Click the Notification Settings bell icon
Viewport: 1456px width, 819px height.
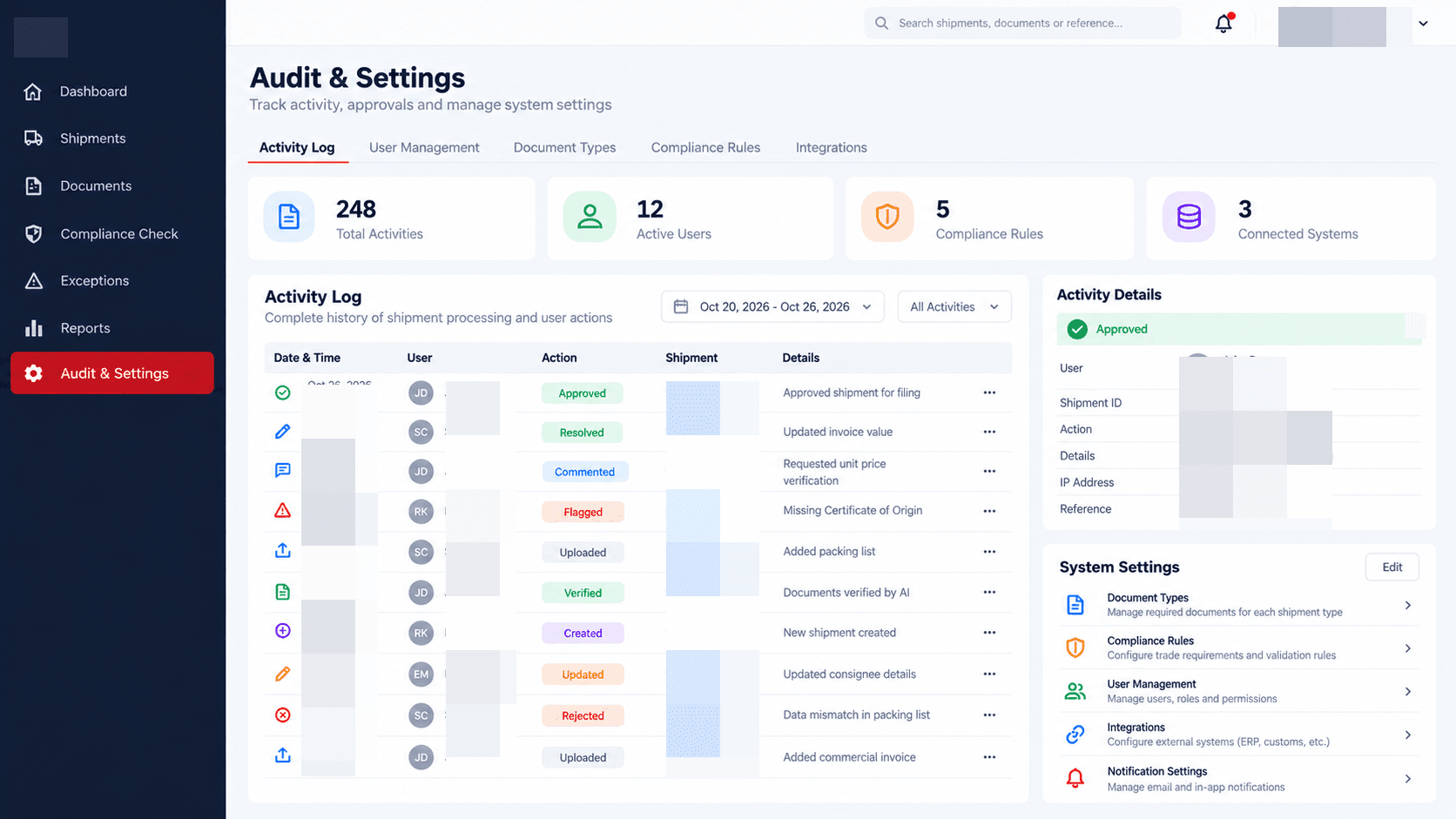pos(1075,778)
